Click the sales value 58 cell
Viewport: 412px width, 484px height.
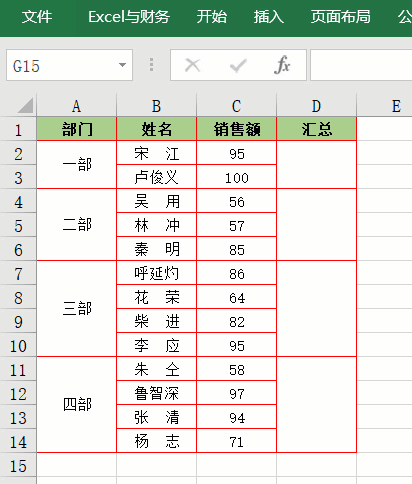(x=237, y=369)
